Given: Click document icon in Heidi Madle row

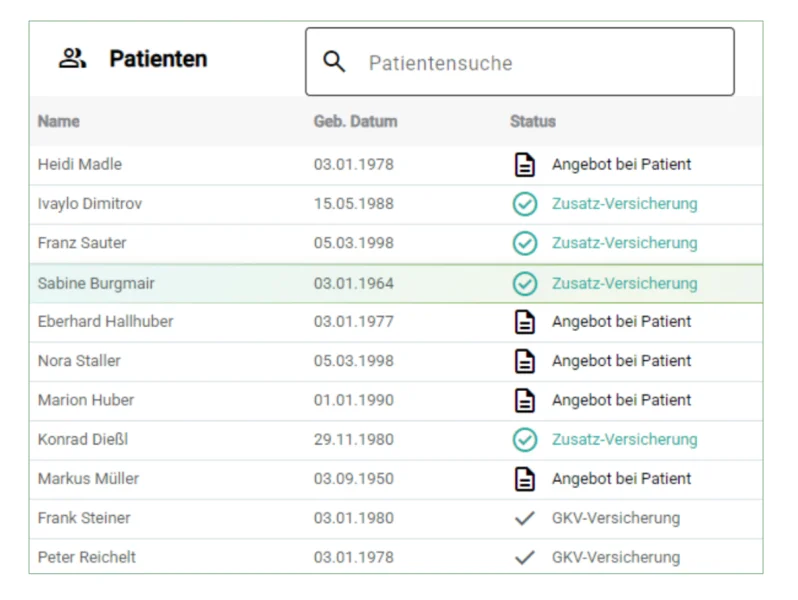Looking at the screenshot, I should click(x=525, y=165).
